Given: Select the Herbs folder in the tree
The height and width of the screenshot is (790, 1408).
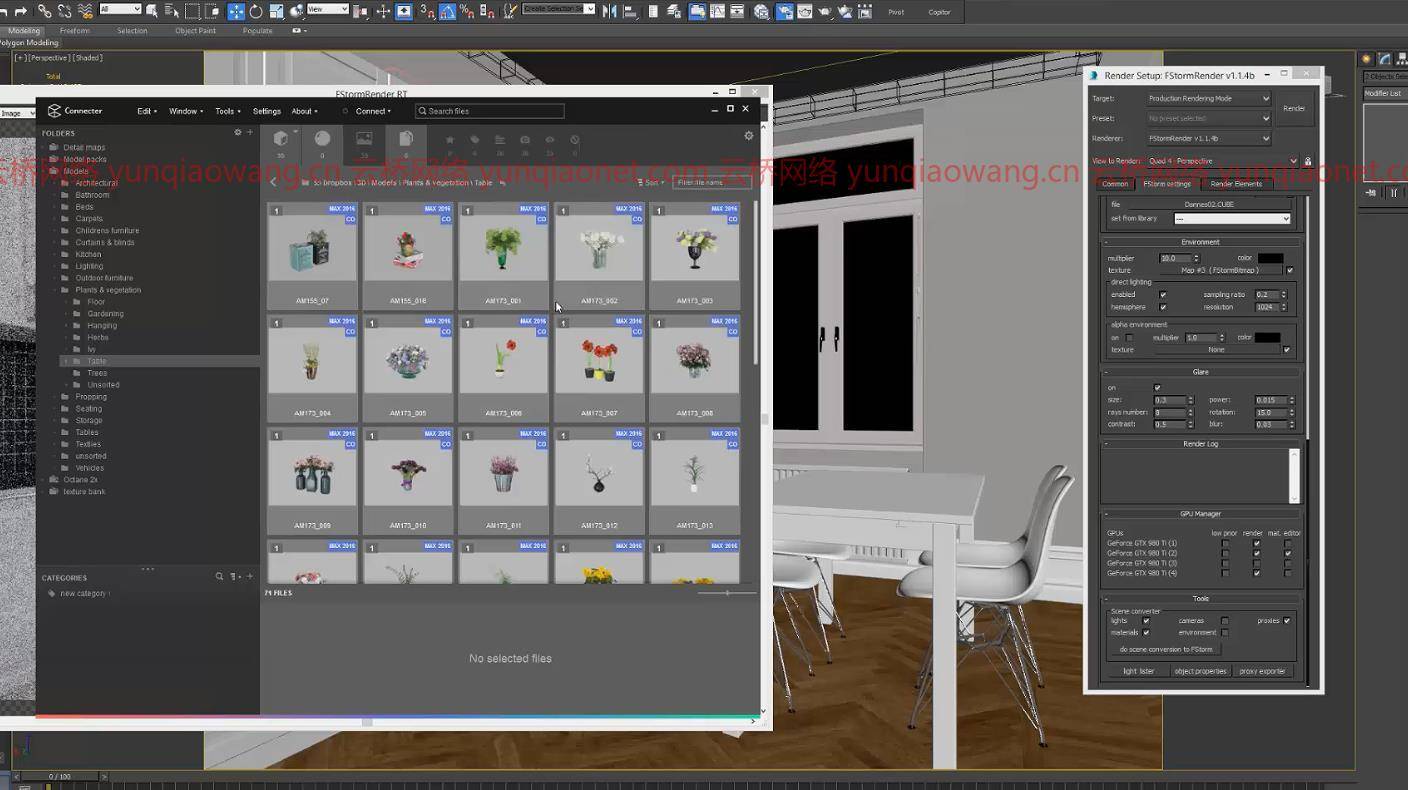Looking at the screenshot, I should (98, 337).
